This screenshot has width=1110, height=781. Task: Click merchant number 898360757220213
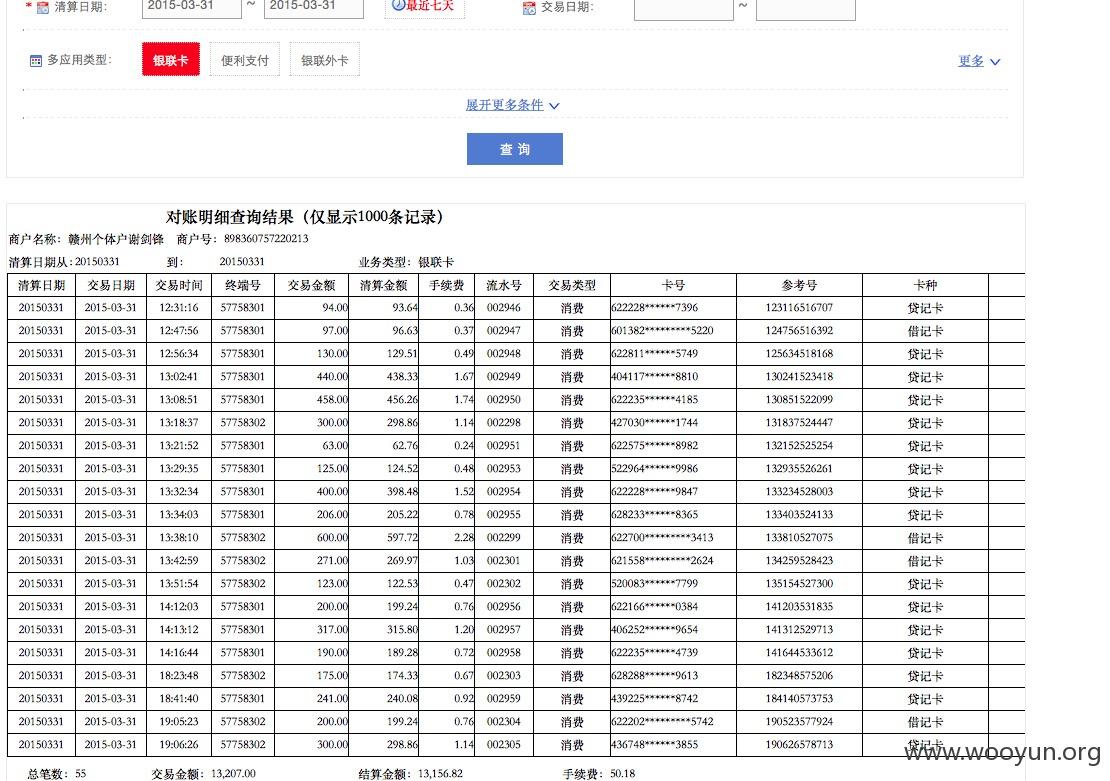(266, 239)
